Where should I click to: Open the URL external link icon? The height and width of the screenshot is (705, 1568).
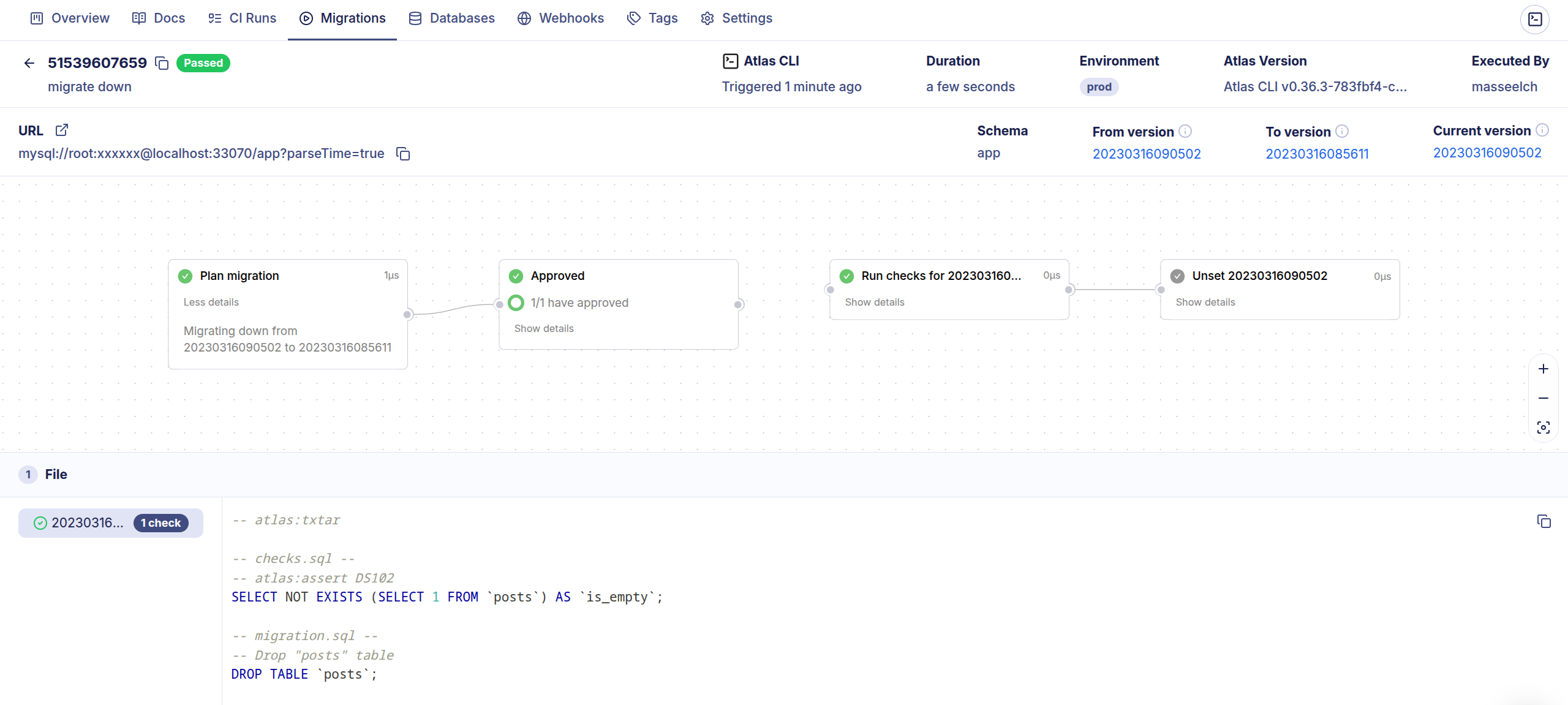pos(62,130)
